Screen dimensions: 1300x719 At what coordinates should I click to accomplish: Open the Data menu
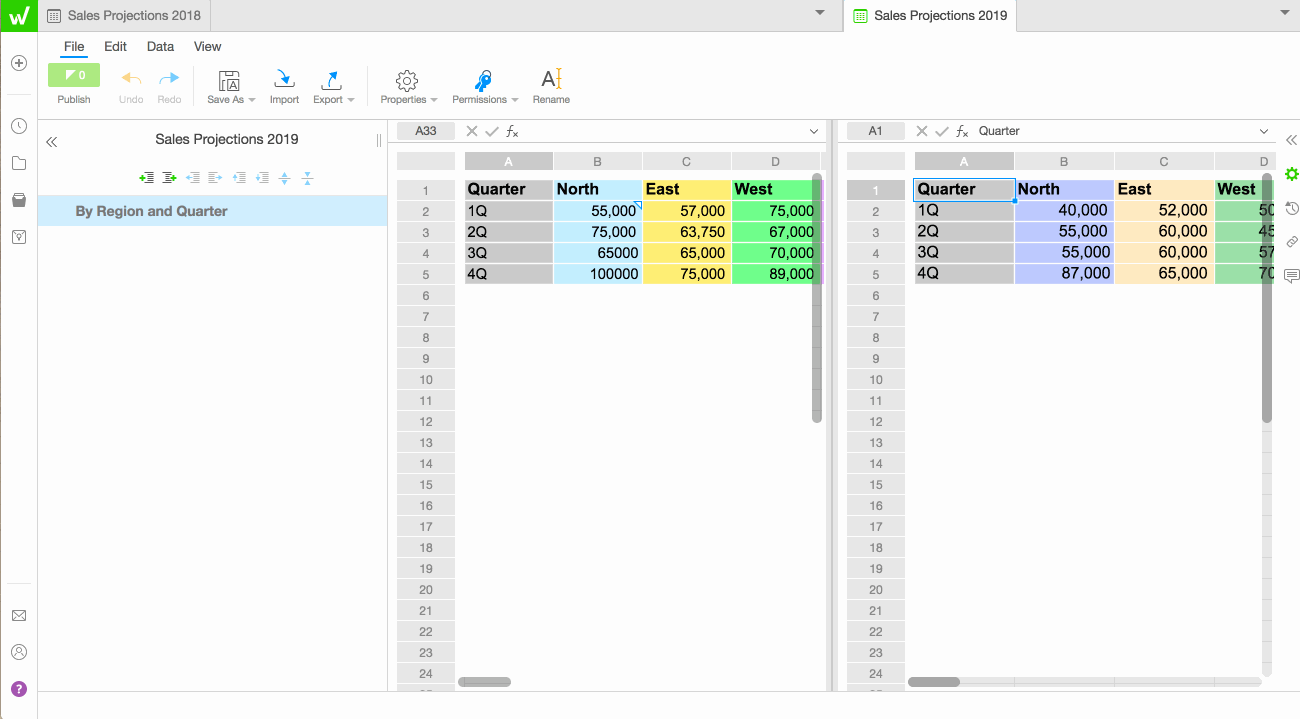160,46
